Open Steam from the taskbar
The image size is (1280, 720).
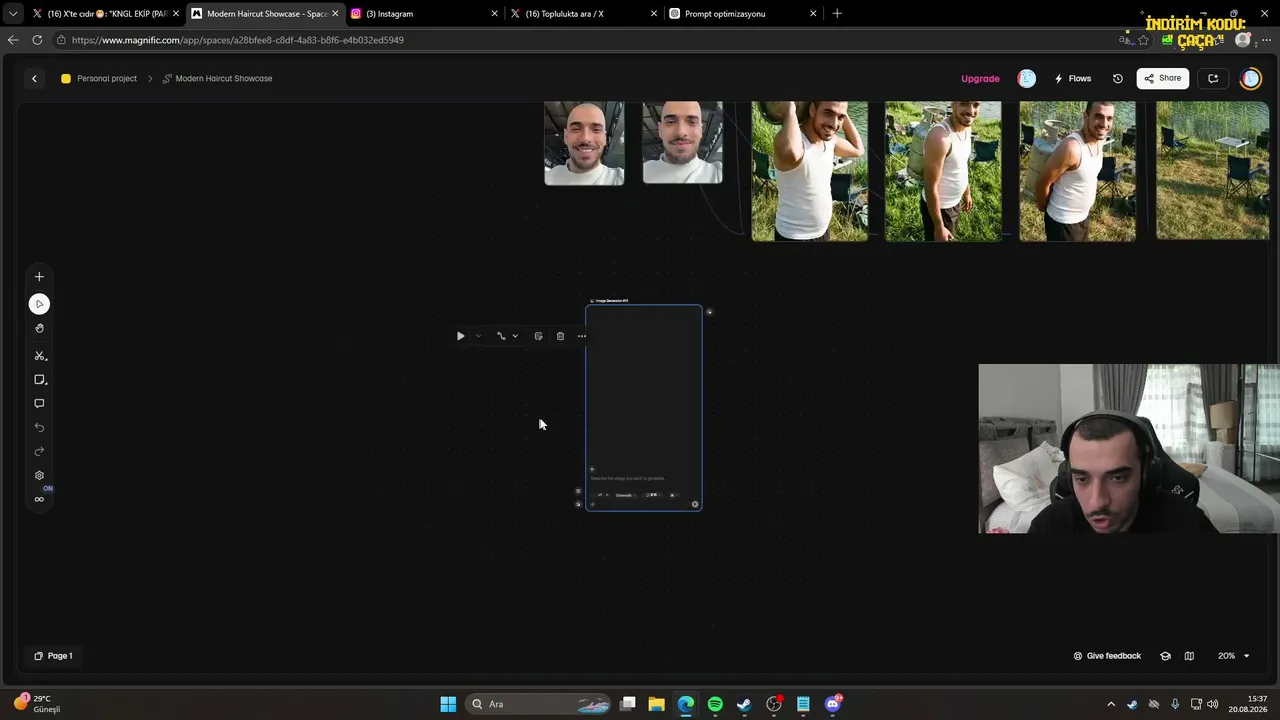744,704
